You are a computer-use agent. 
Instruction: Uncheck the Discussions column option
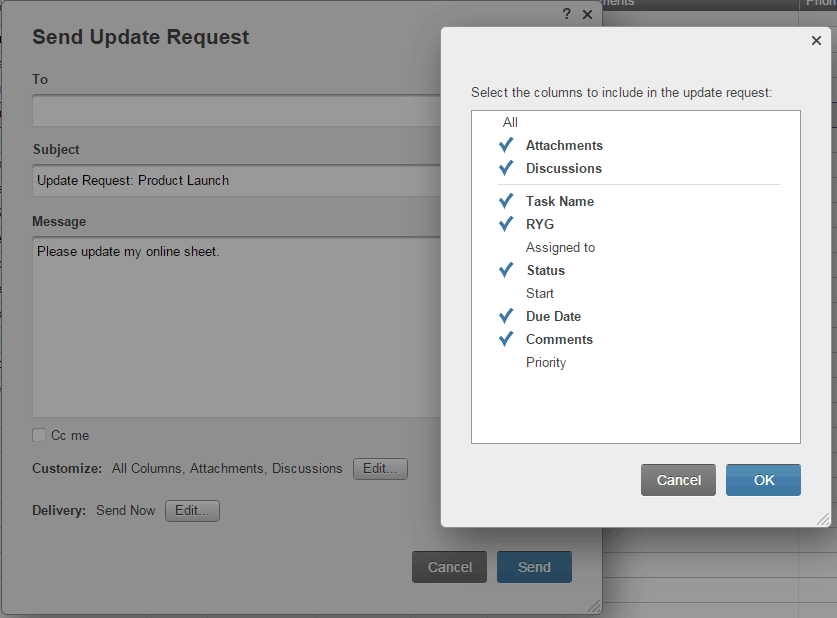506,168
